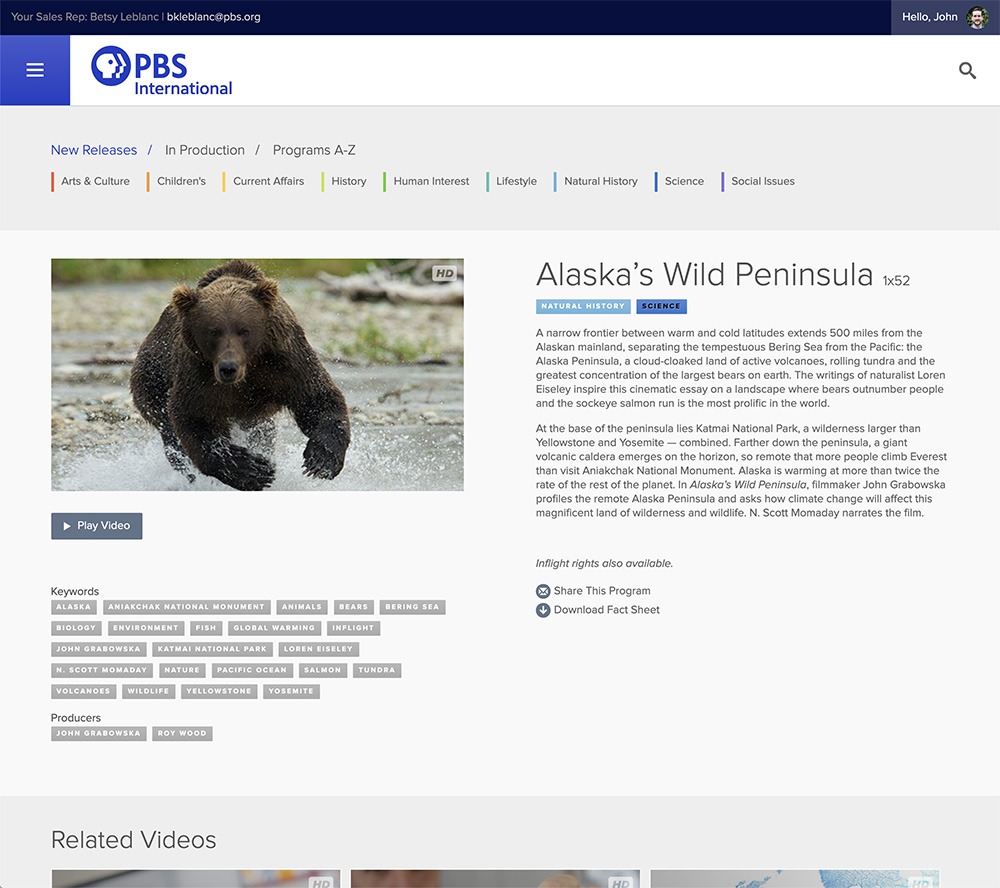This screenshot has height=888, width=1000.
Task: Switch to New Releases tab
Action: (94, 150)
